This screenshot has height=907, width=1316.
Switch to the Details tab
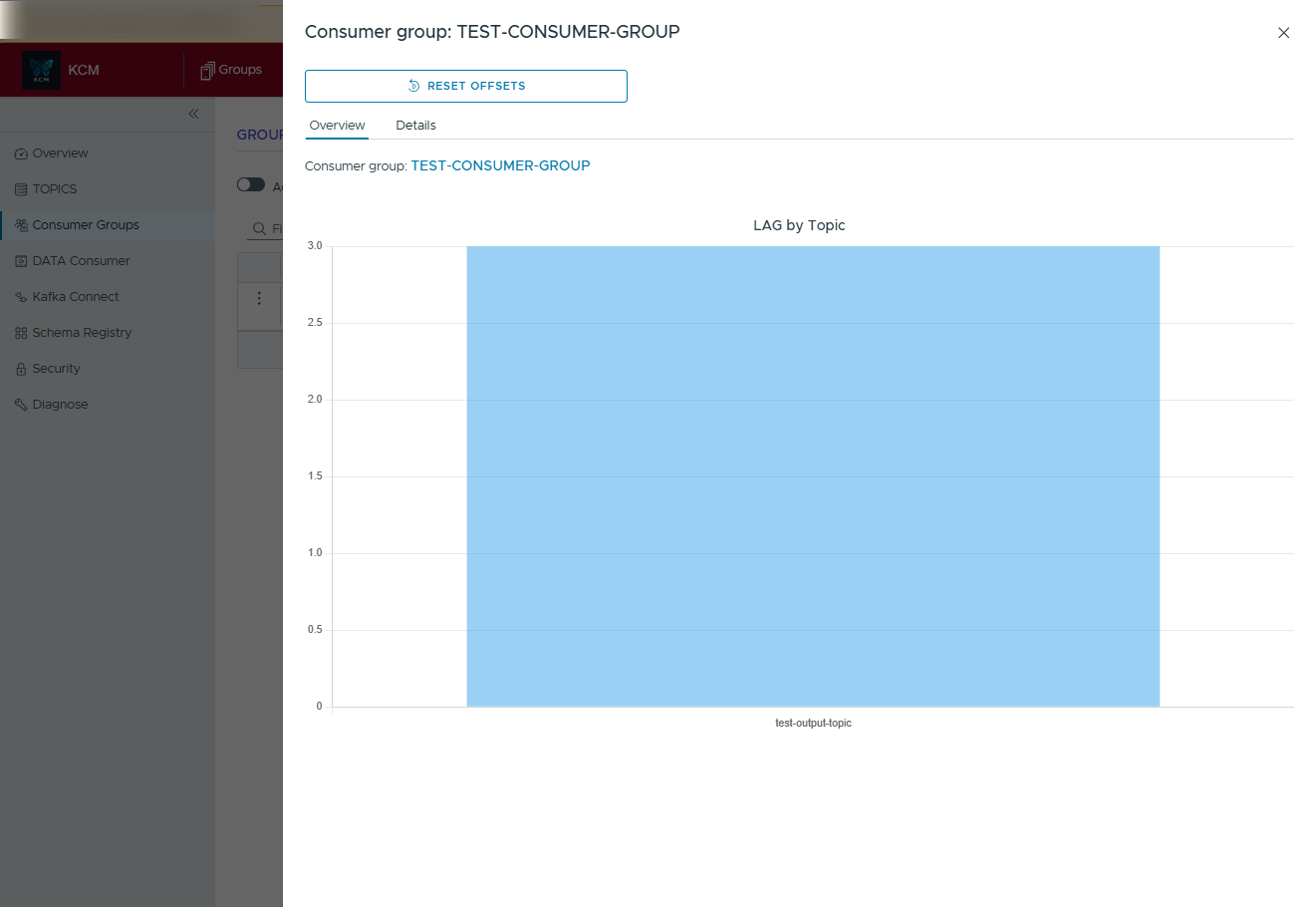click(415, 126)
